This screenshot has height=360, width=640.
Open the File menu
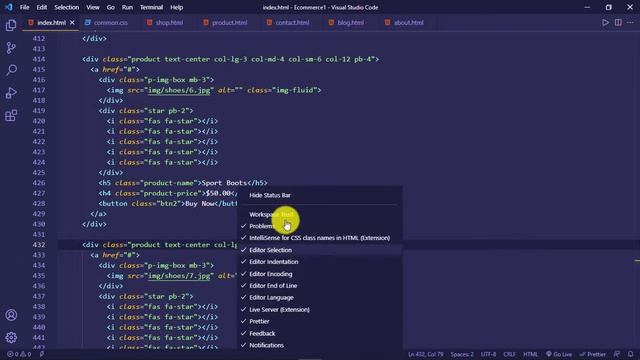click(24, 7)
